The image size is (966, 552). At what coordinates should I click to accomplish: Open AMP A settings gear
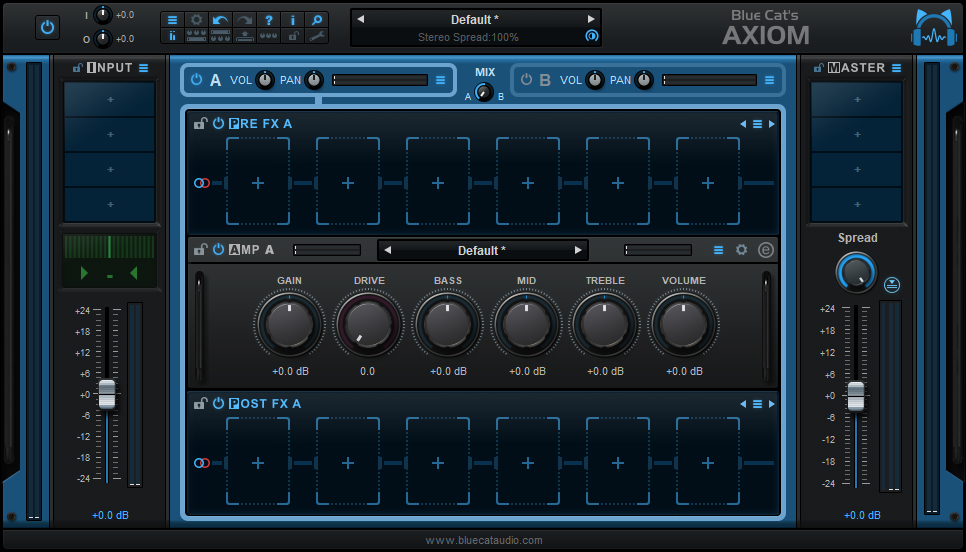tap(742, 250)
